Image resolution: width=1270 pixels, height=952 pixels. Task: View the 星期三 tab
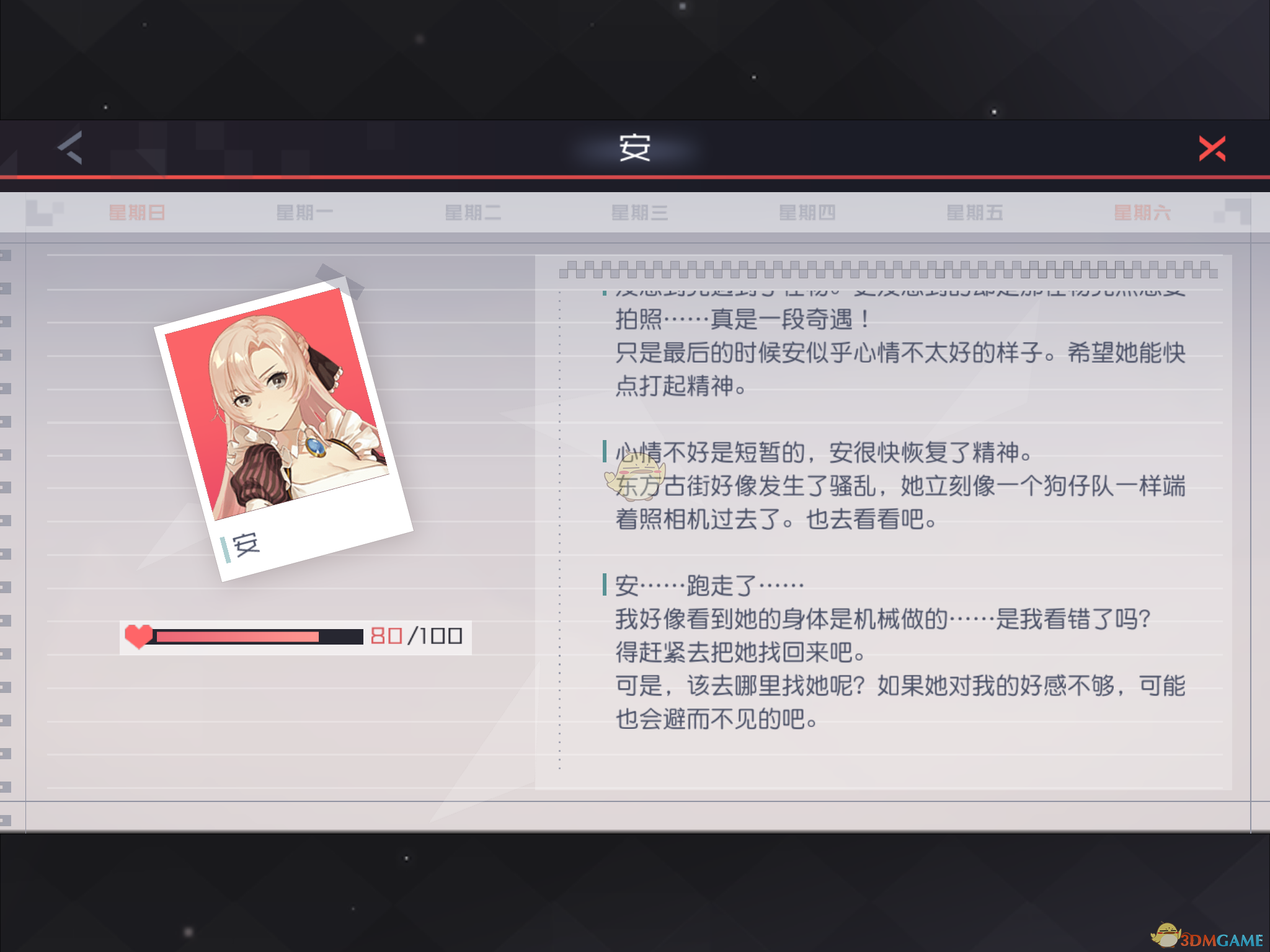640,213
